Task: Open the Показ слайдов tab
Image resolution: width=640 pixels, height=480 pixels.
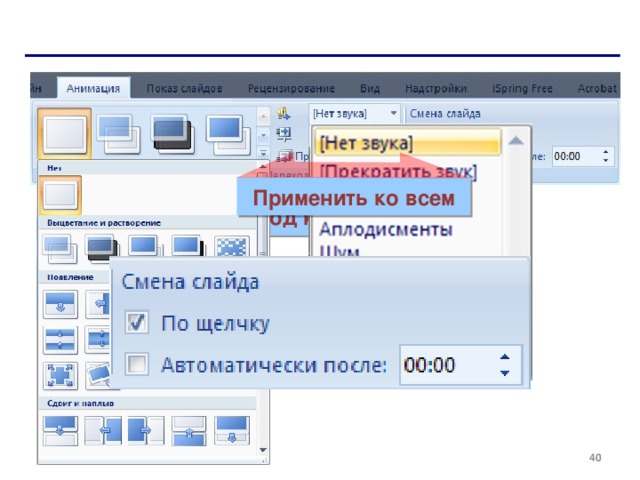Action: pos(184,88)
